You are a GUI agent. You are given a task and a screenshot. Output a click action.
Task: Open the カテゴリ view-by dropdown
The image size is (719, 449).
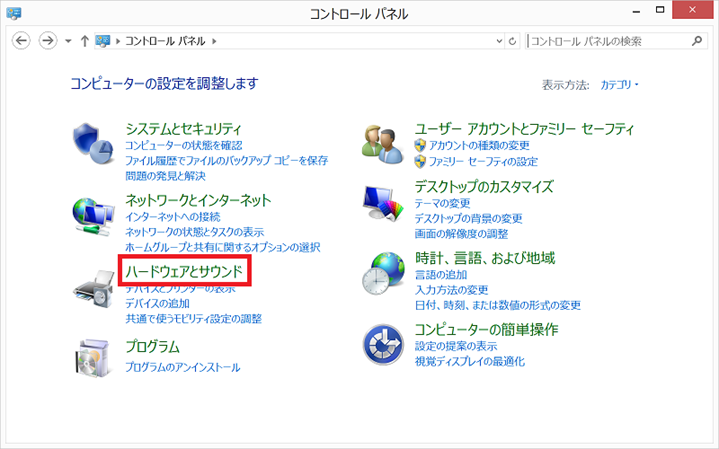619,85
